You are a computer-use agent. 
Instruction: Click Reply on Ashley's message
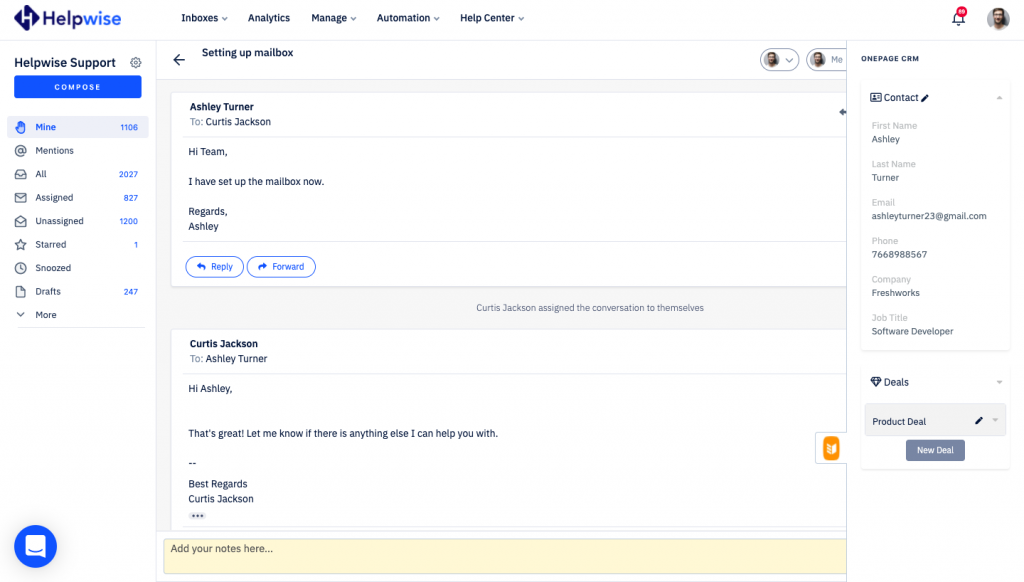click(214, 267)
